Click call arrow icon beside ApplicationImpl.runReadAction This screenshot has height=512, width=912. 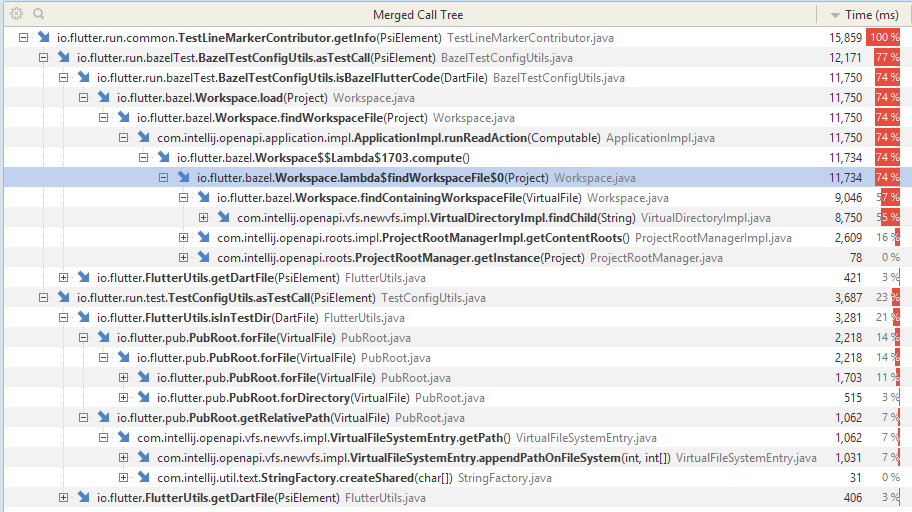pos(144,137)
